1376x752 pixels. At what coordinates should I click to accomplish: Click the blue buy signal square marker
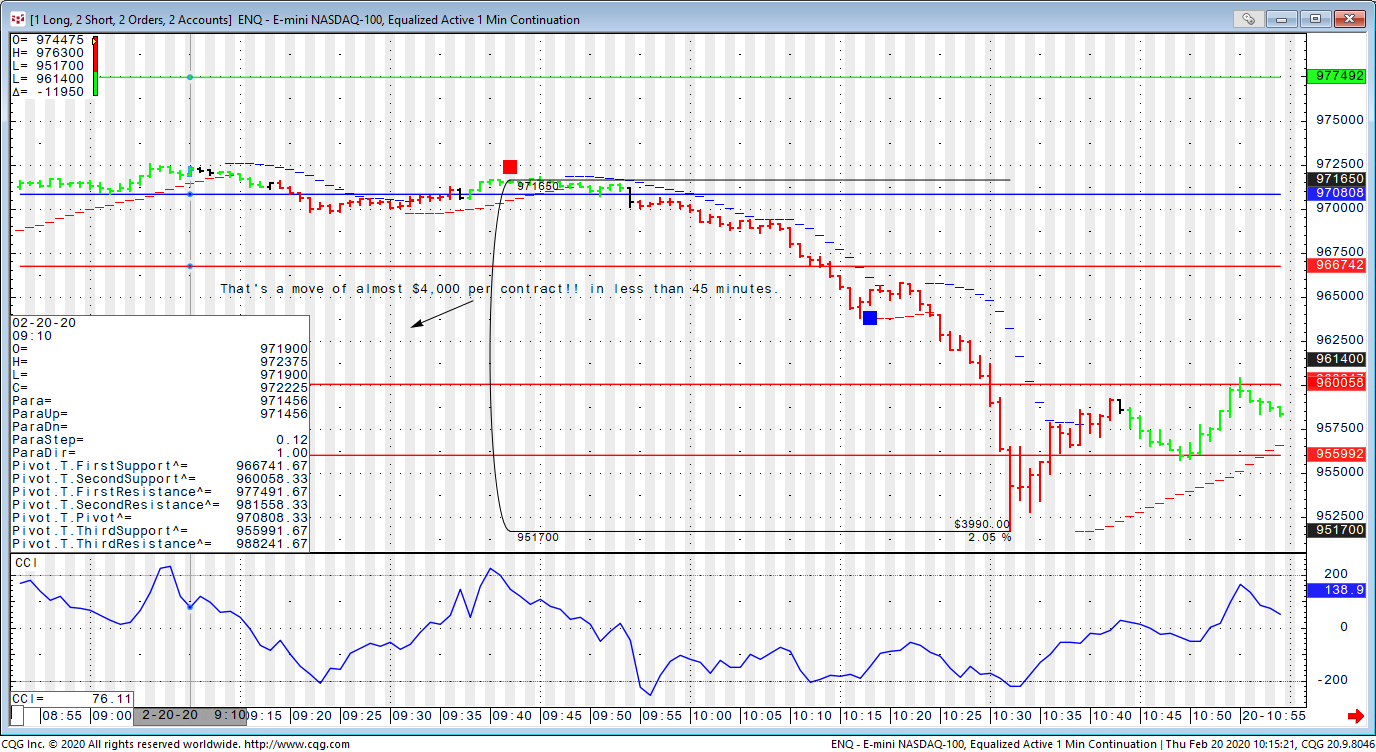[870, 318]
